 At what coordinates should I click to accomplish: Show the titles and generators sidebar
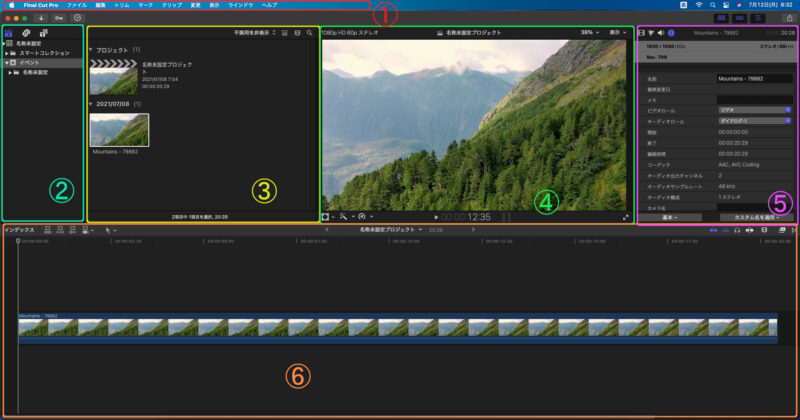click(40, 33)
